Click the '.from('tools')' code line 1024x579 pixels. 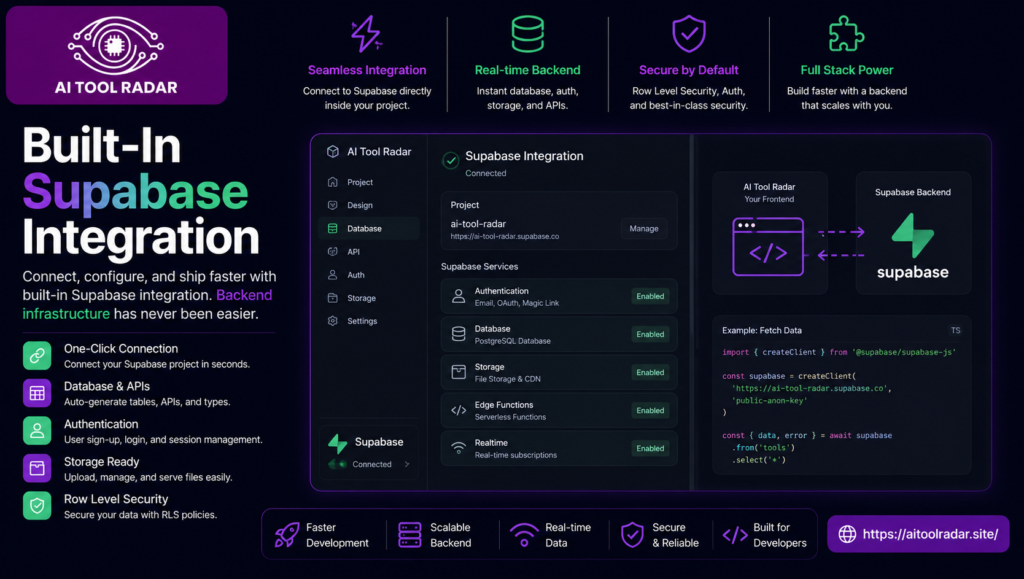coord(763,448)
